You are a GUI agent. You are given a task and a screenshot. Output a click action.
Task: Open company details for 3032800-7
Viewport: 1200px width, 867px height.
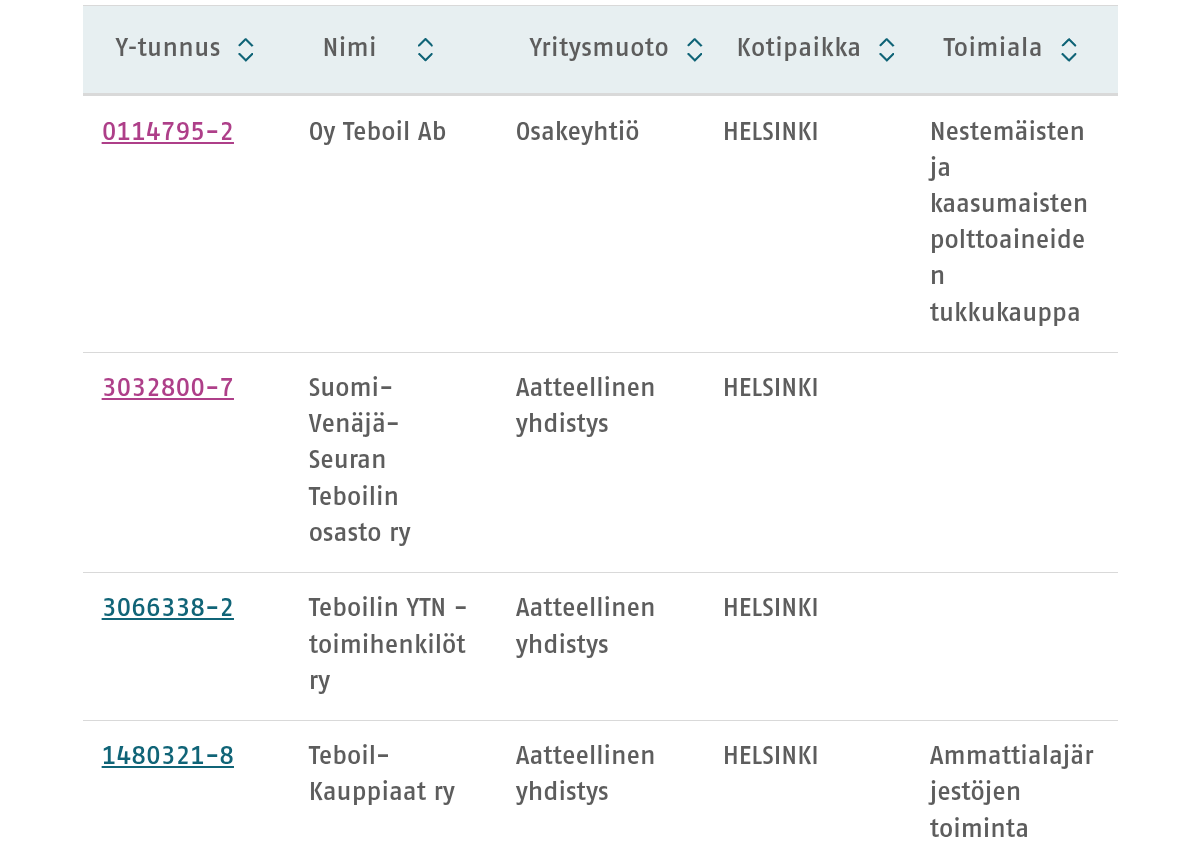(x=168, y=388)
